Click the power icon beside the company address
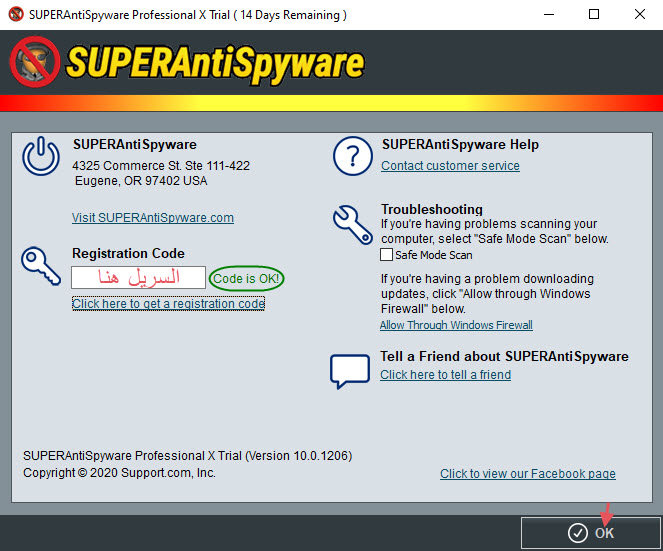The image size is (663, 551). click(x=41, y=156)
